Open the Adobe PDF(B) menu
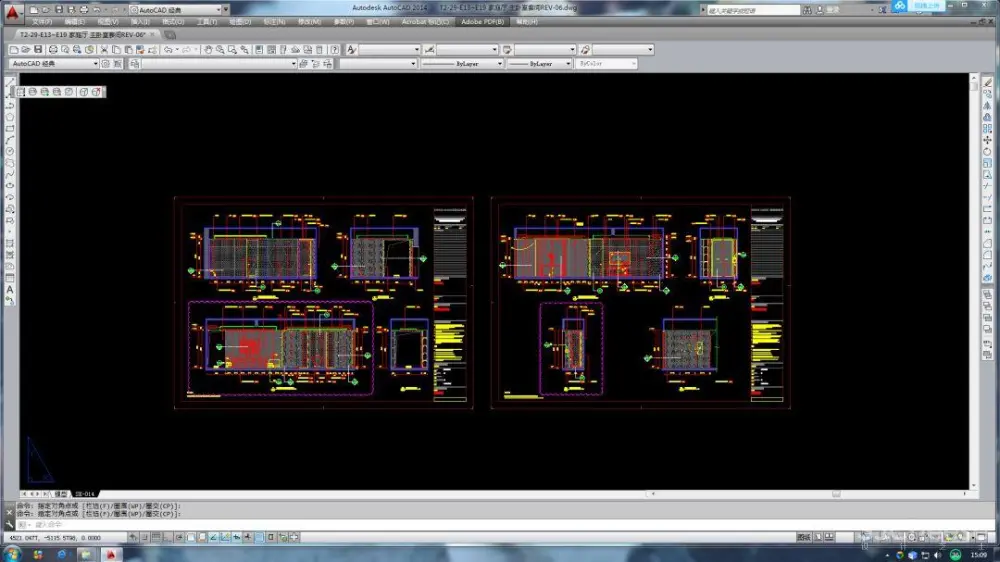 [x=484, y=21]
